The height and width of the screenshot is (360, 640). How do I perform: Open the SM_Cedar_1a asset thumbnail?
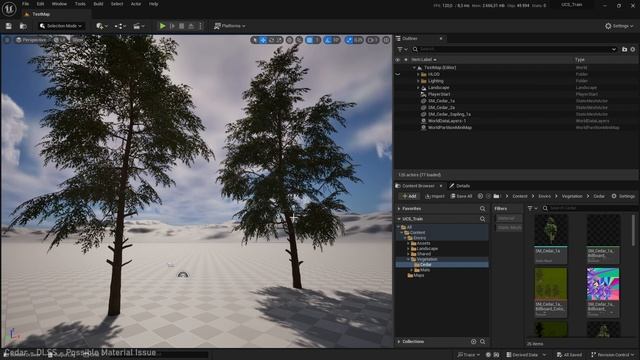point(551,230)
